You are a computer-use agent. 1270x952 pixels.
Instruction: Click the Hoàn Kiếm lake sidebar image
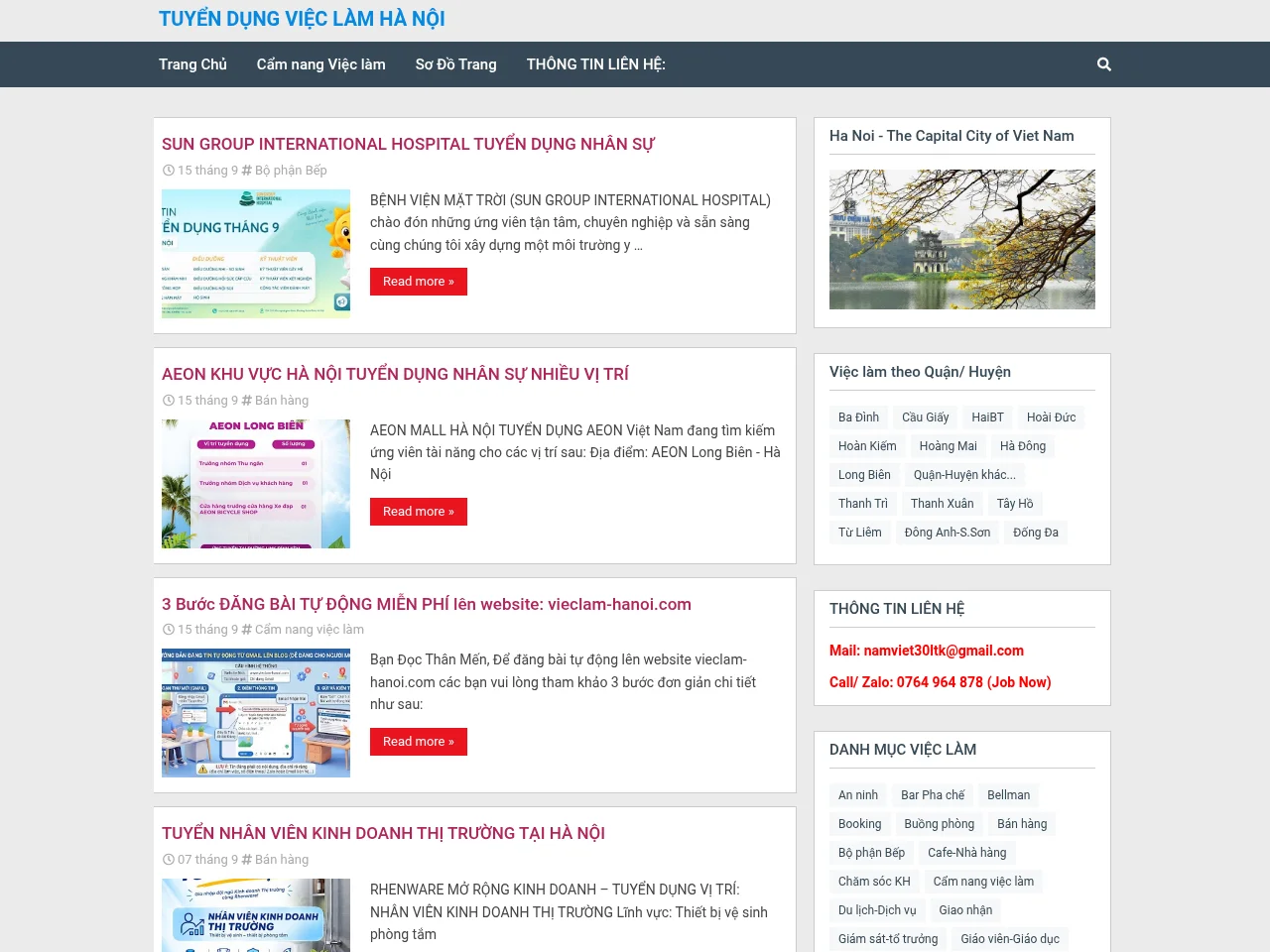point(962,239)
